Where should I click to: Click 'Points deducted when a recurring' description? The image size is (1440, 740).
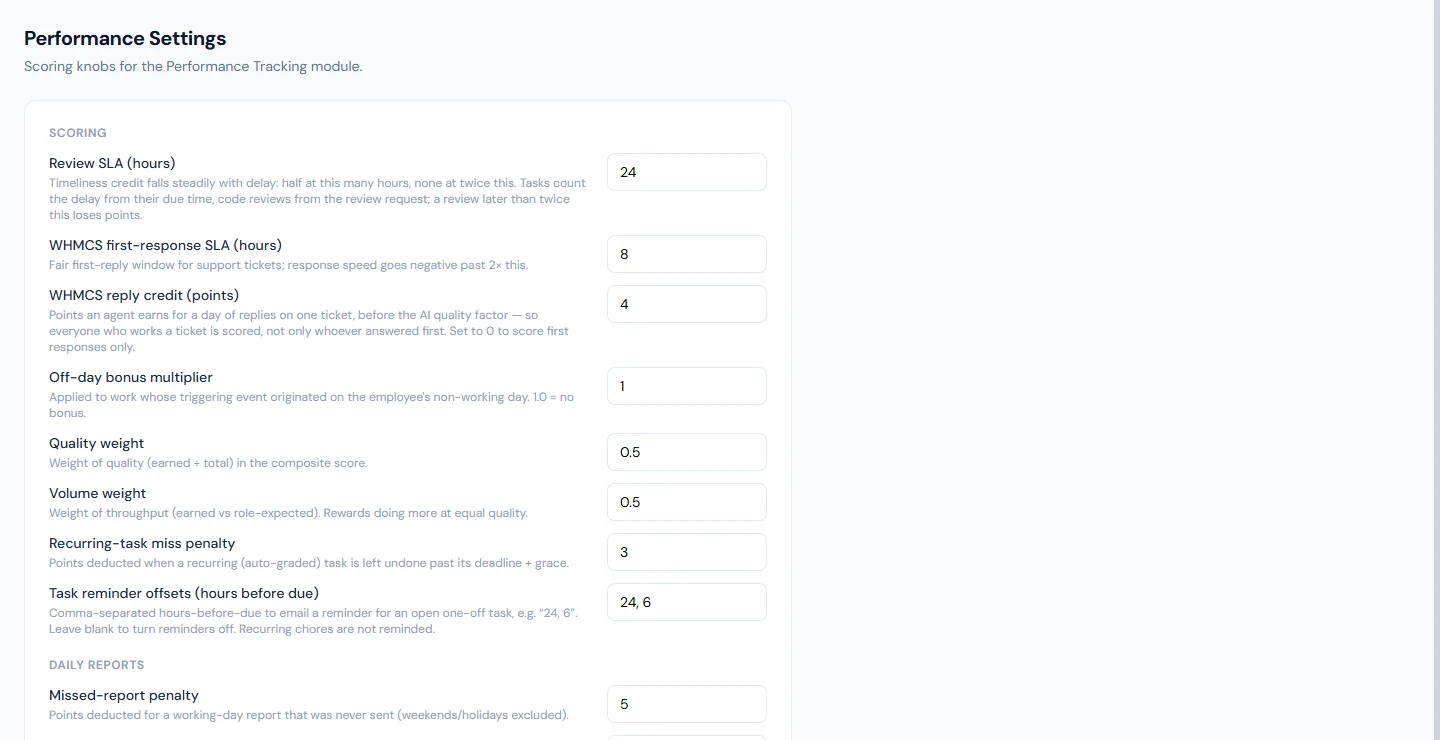click(309, 563)
